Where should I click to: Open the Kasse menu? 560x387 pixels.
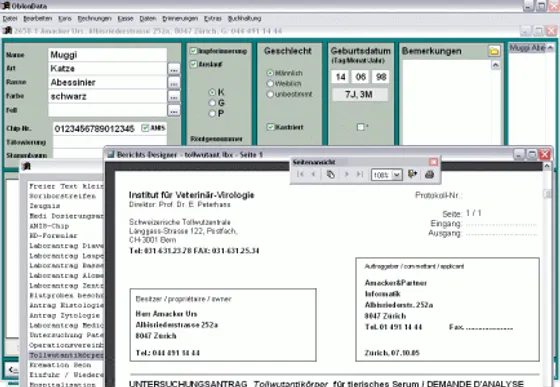[x=125, y=19]
